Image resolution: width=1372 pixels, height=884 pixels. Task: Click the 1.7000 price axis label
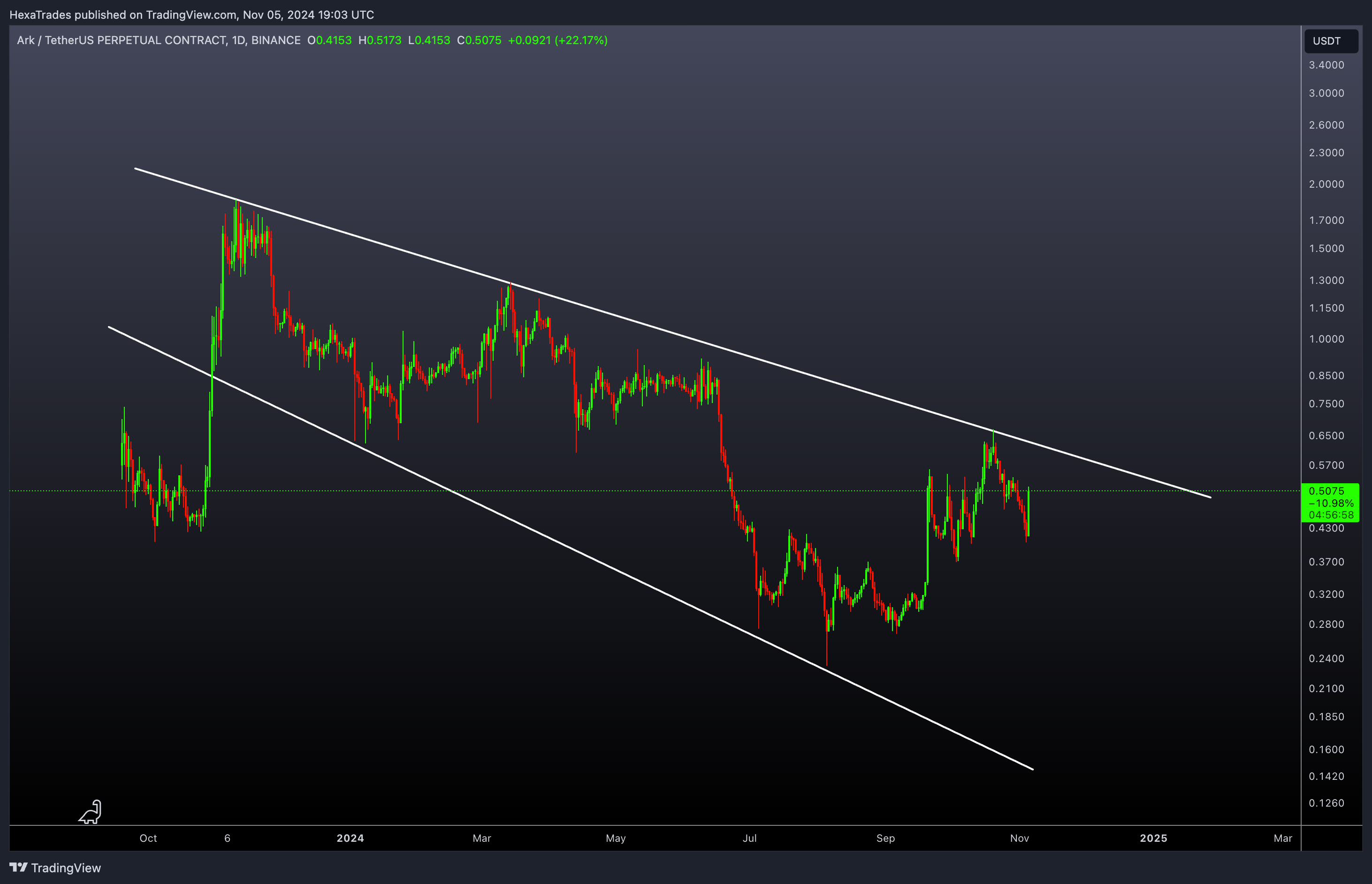[x=1326, y=221]
